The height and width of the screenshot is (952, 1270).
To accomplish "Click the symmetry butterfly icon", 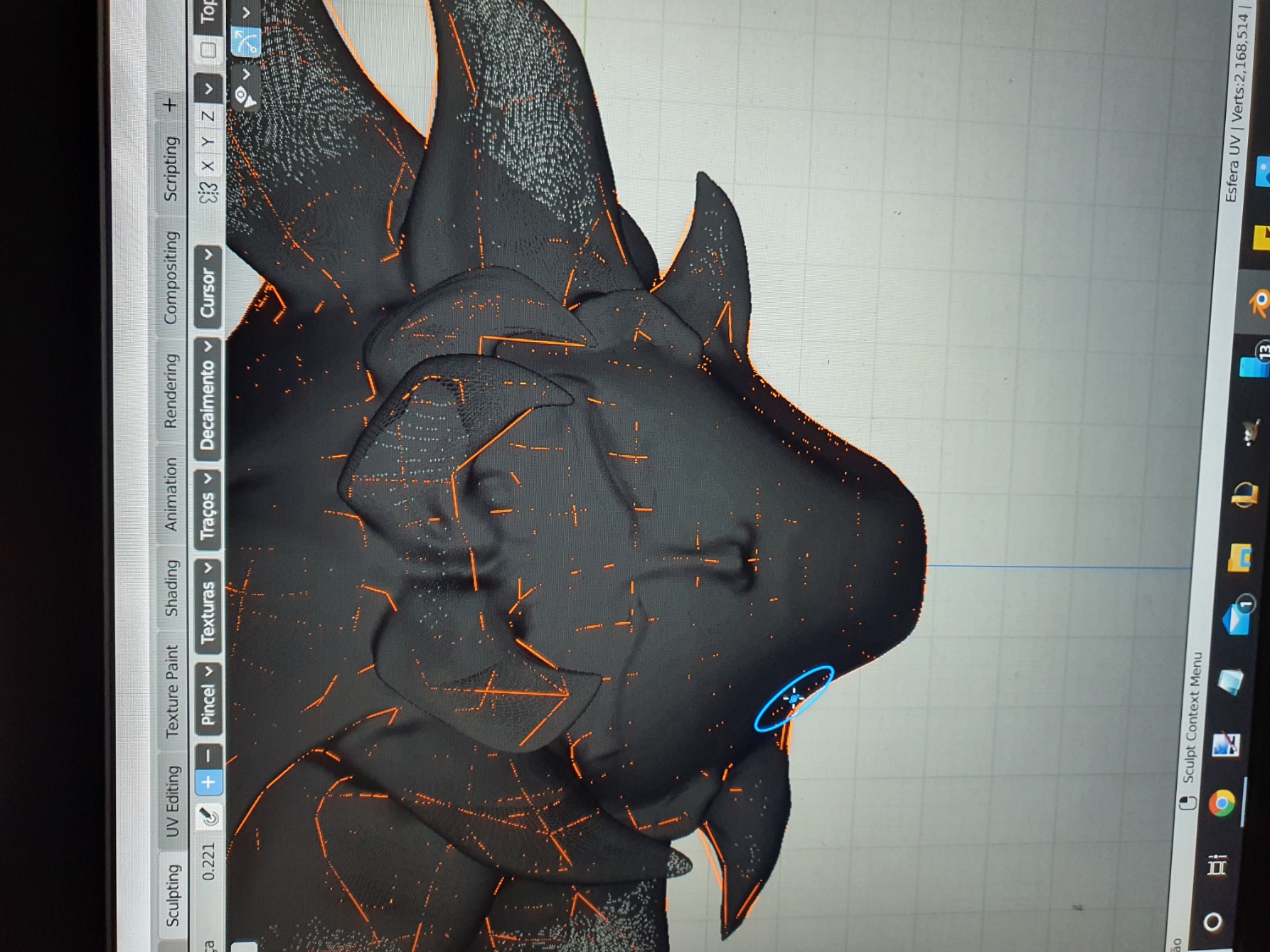I will pos(208,193).
